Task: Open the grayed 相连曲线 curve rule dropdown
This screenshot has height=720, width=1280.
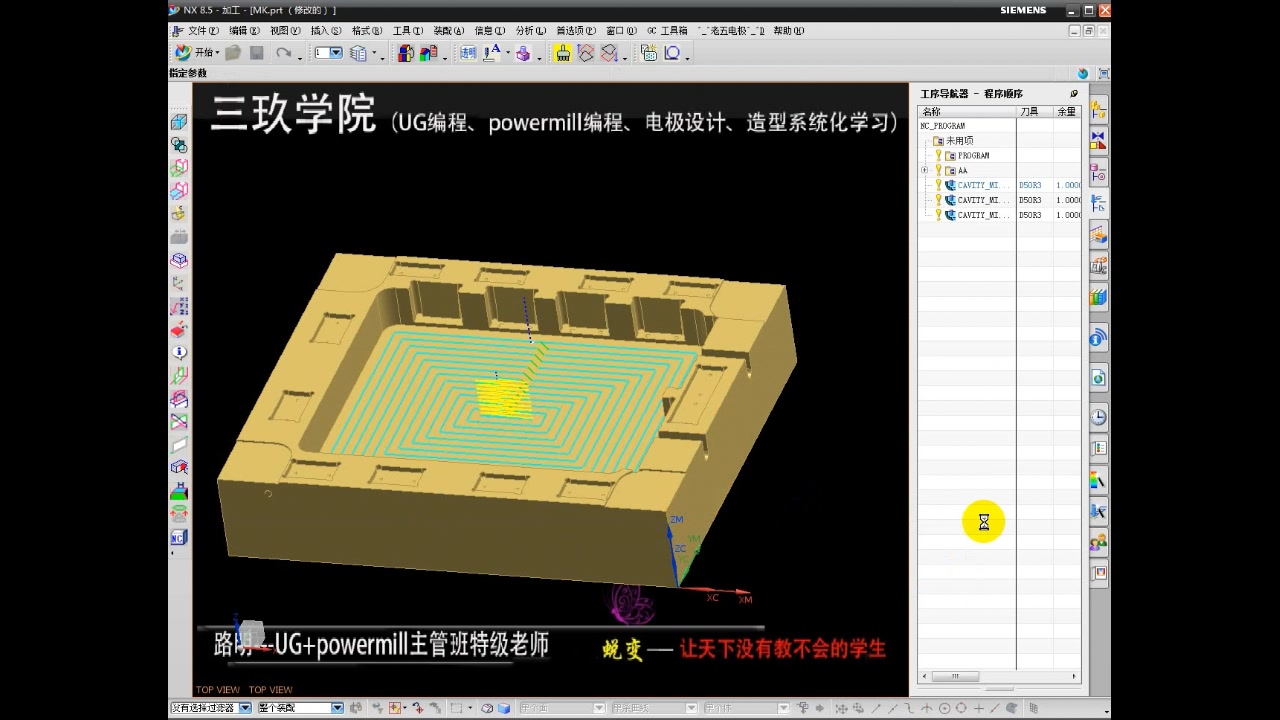Action: click(654, 708)
